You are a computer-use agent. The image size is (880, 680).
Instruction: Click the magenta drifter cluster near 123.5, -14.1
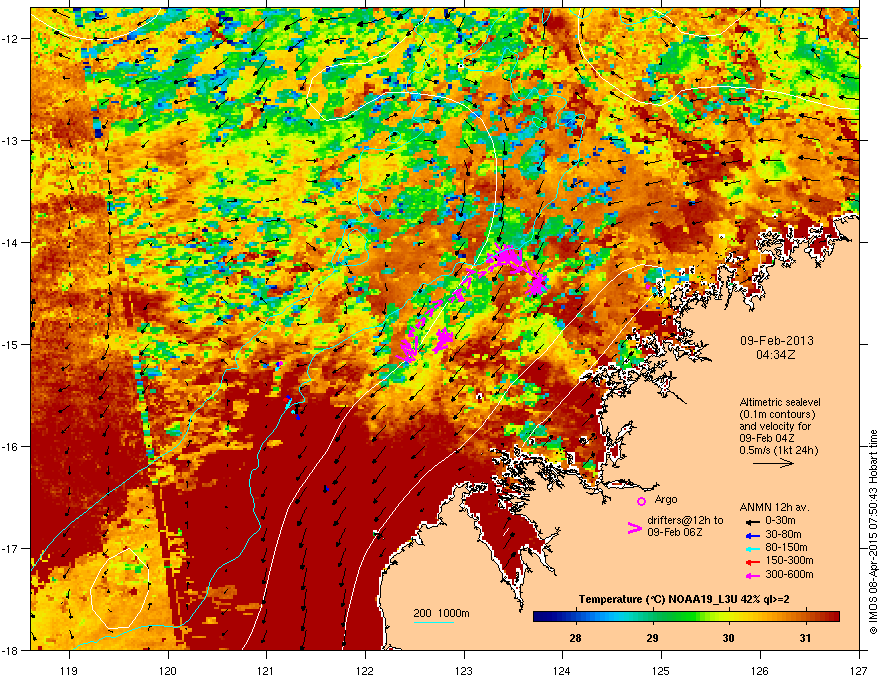[x=508, y=257]
